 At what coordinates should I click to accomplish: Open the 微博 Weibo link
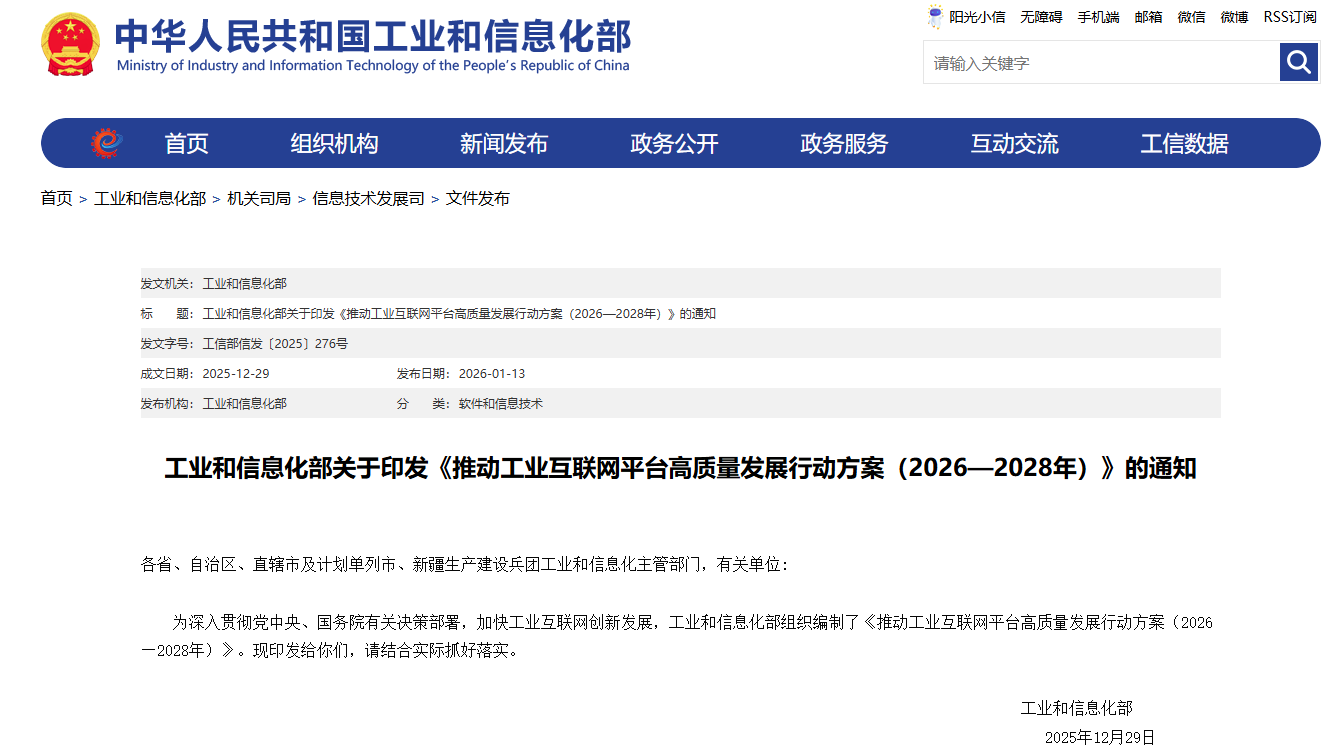[1233, 17]
